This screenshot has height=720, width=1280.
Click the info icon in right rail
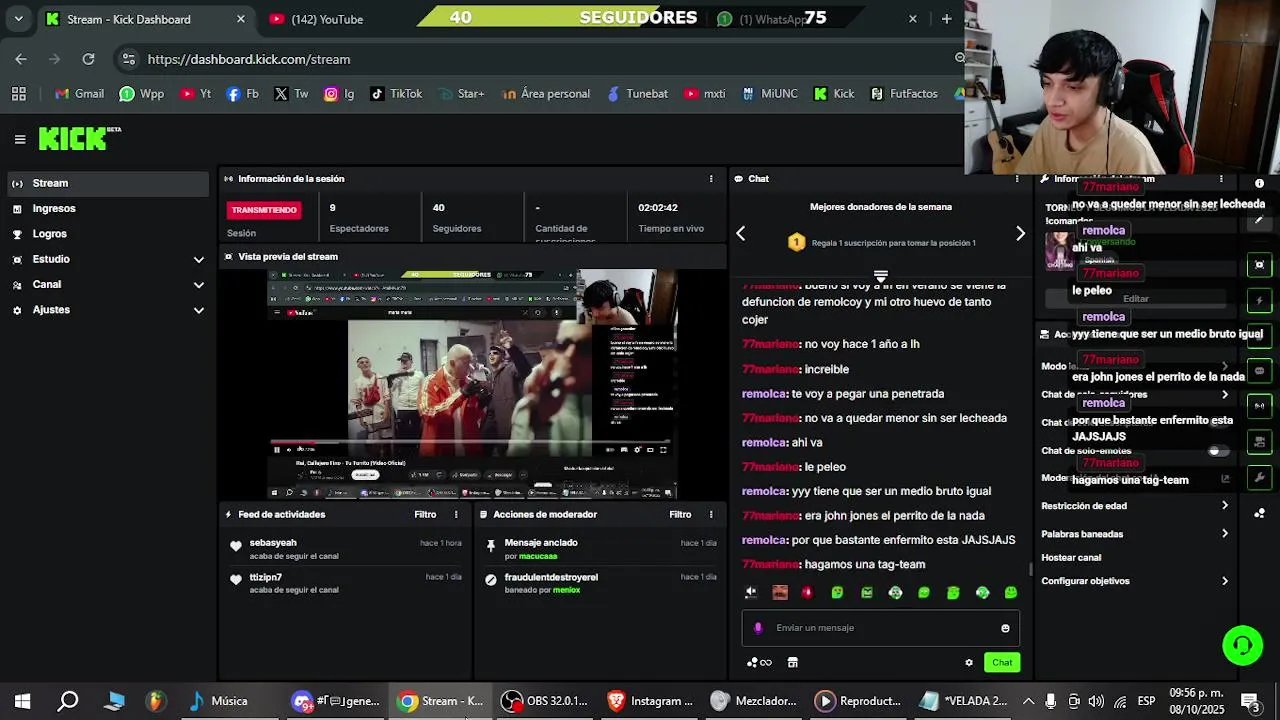pos(1260,183)
